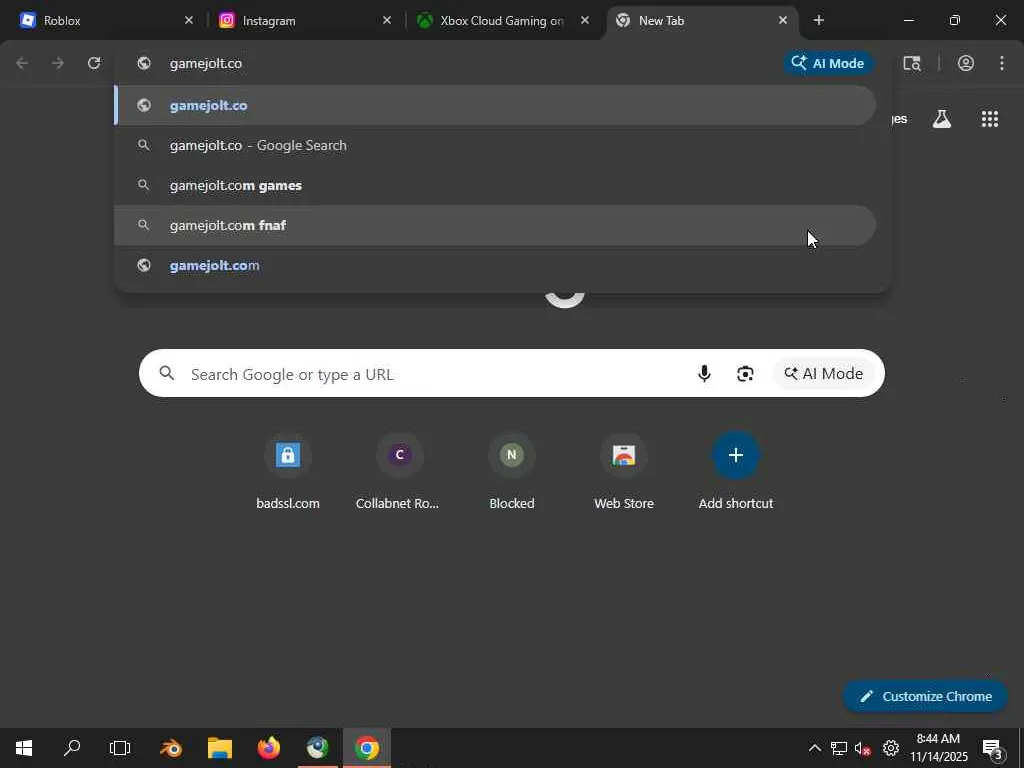The image size is (1024, 768).
Task: Open Windows taskbar search
Action: click(x=72, y=748)
